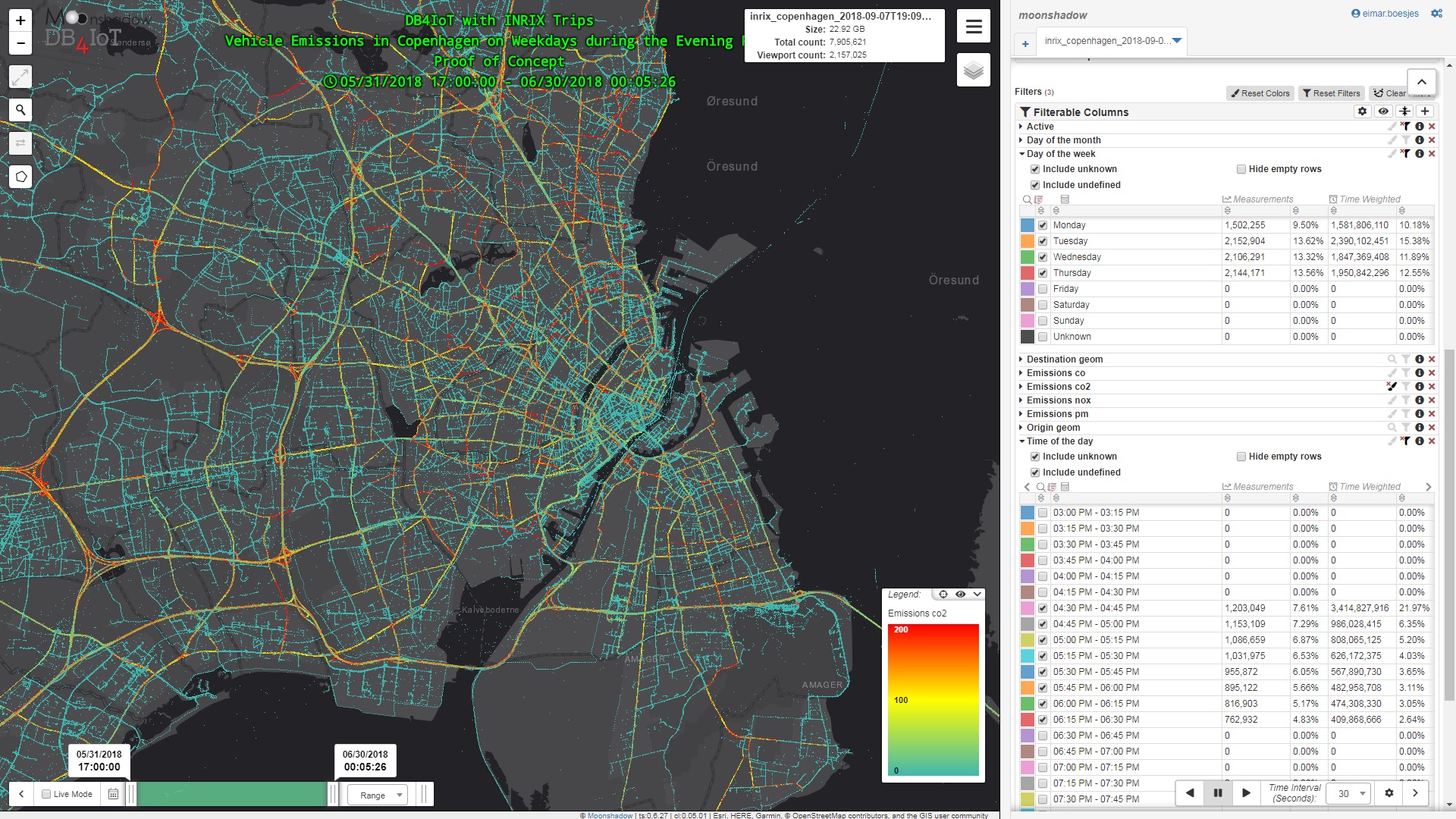
Task: Apply the color brush to Emissions nox
Action: tap(1392, 400)
